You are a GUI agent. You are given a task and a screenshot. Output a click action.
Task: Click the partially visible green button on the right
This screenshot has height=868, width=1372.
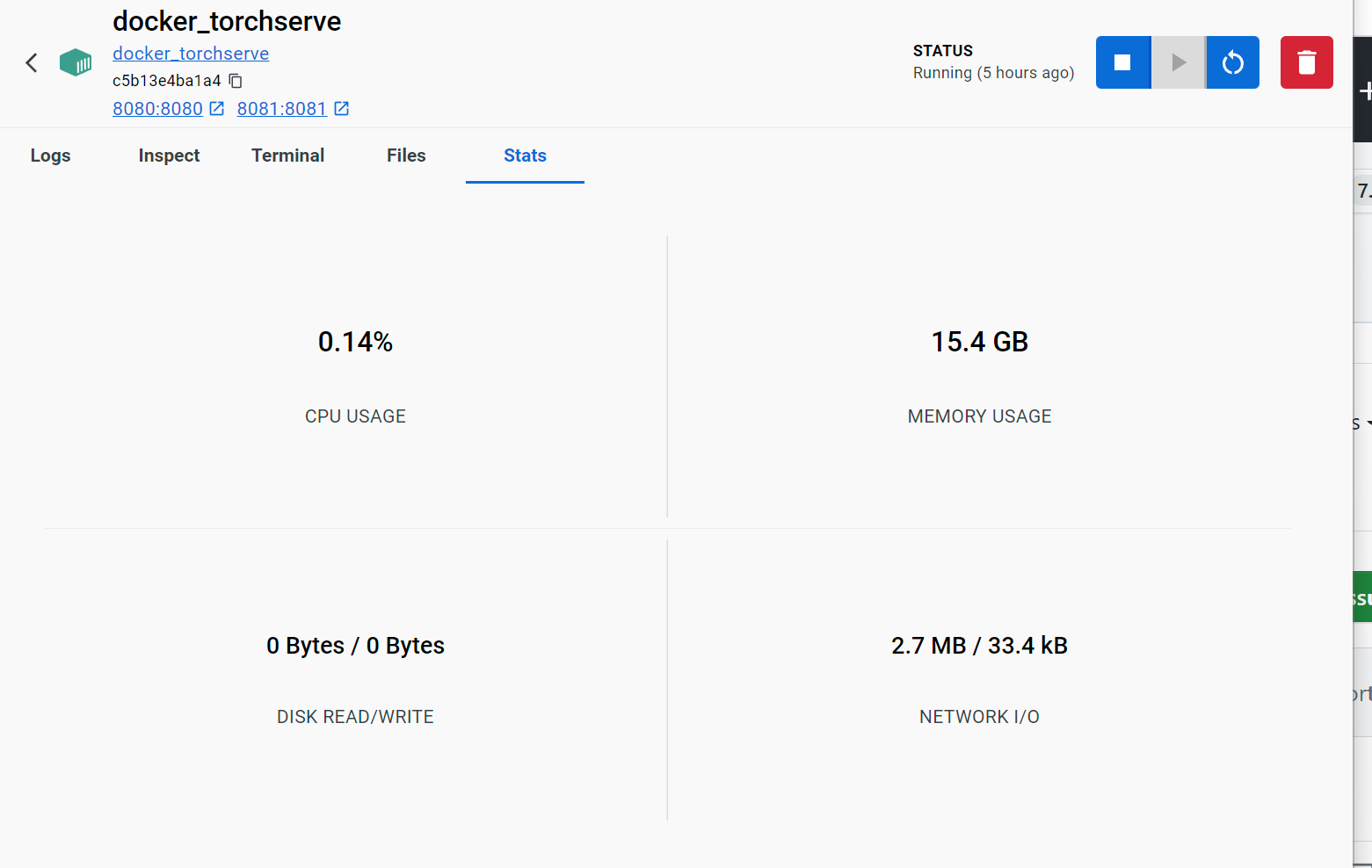(x=1366, y=597)
